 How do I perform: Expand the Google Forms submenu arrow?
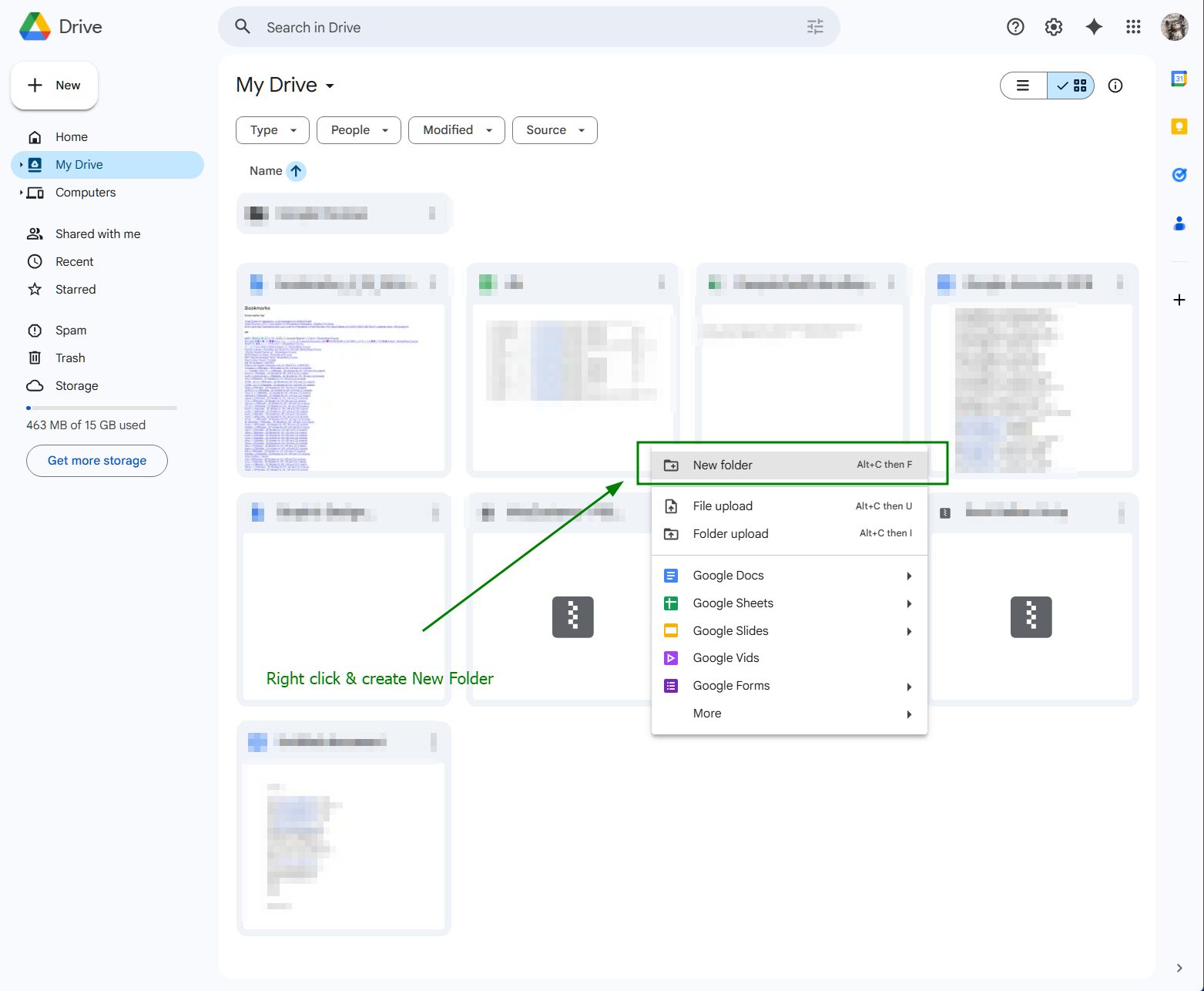click(x=909, y=687)
